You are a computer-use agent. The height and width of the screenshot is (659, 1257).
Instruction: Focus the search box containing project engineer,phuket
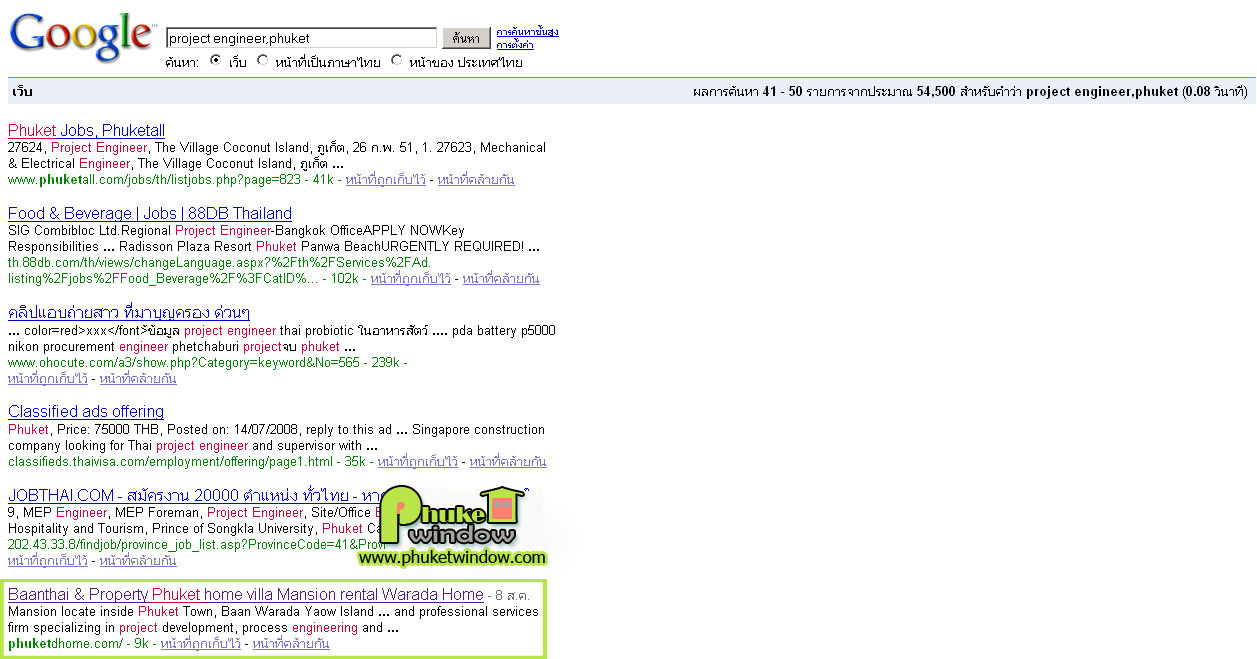[301, 38]
